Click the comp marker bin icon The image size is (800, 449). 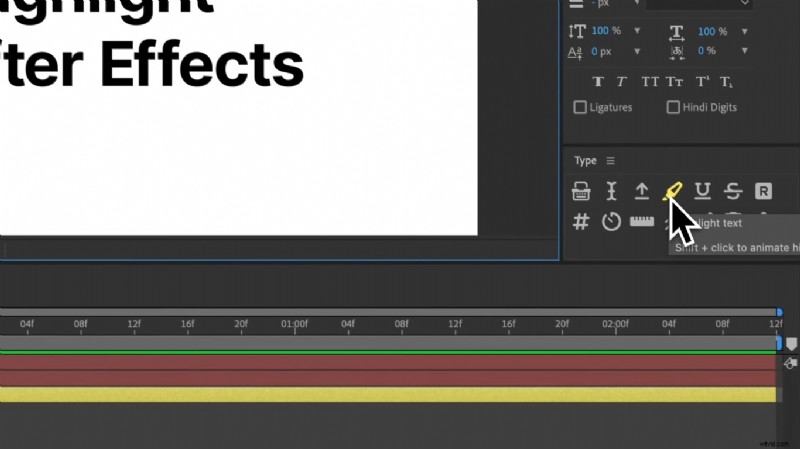point(791,344)
